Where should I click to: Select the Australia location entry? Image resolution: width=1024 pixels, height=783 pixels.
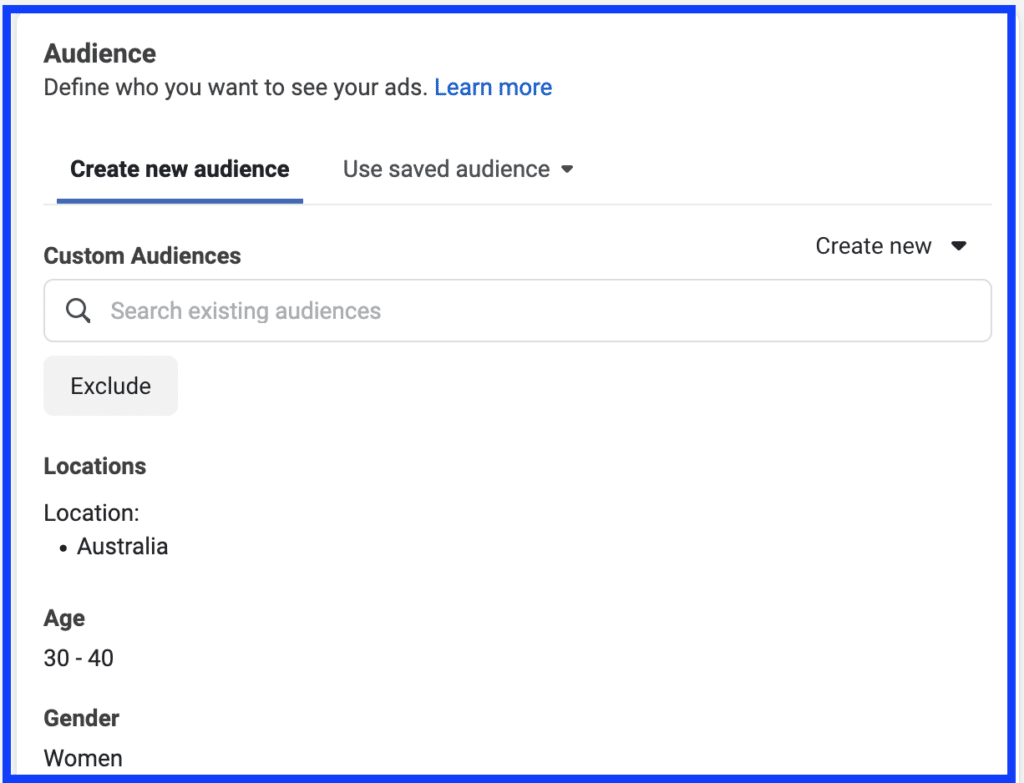[122, 547]
